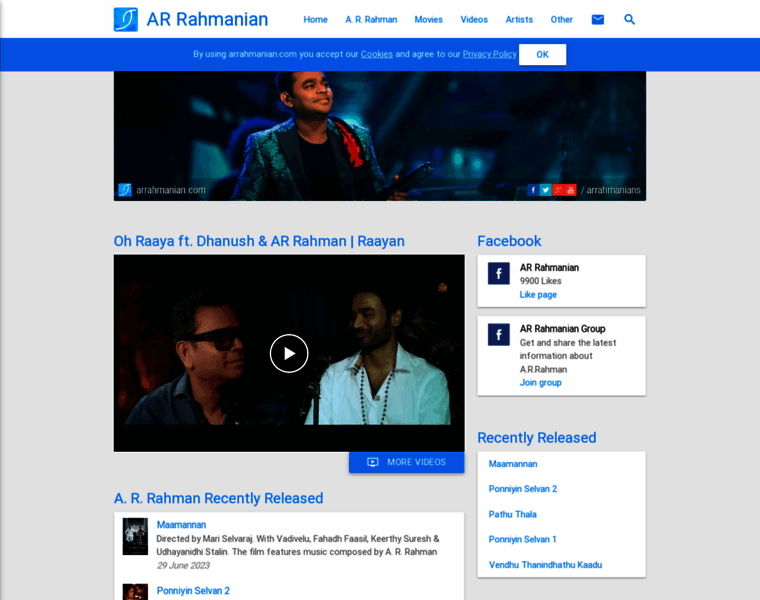Open the Privacy Policy link

click(490, 54)
